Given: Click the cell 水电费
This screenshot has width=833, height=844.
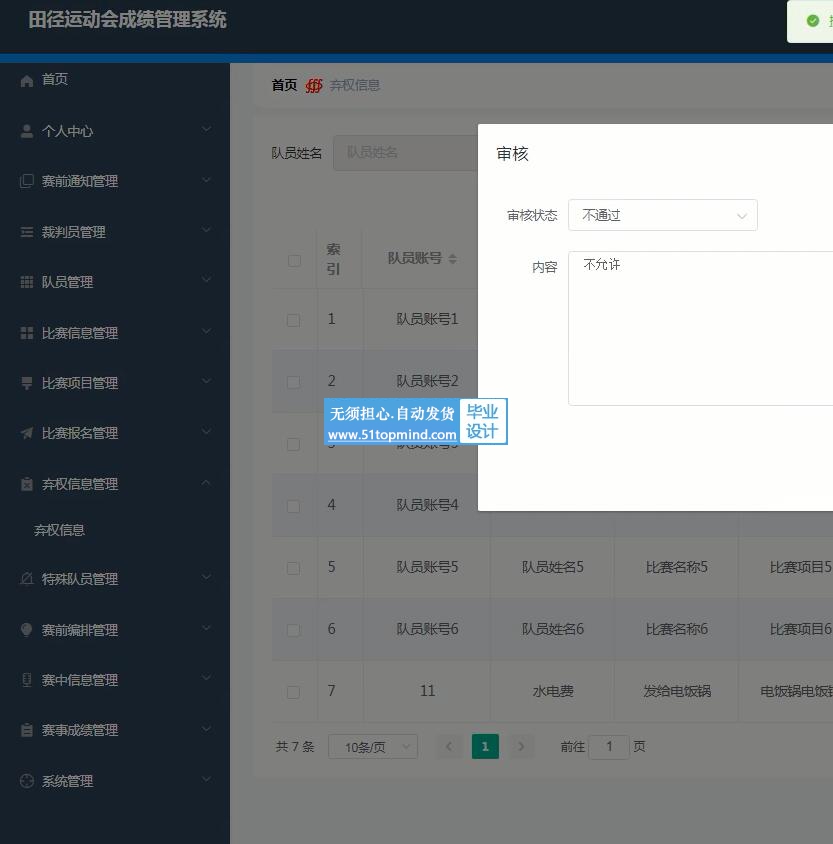Looking at the screenshot, I should 553,691.
